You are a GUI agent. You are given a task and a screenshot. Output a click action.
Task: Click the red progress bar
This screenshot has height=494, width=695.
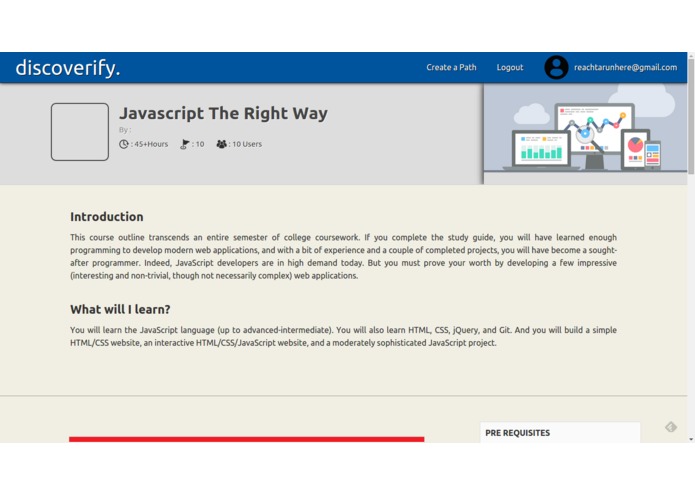(x=246, y=440)
